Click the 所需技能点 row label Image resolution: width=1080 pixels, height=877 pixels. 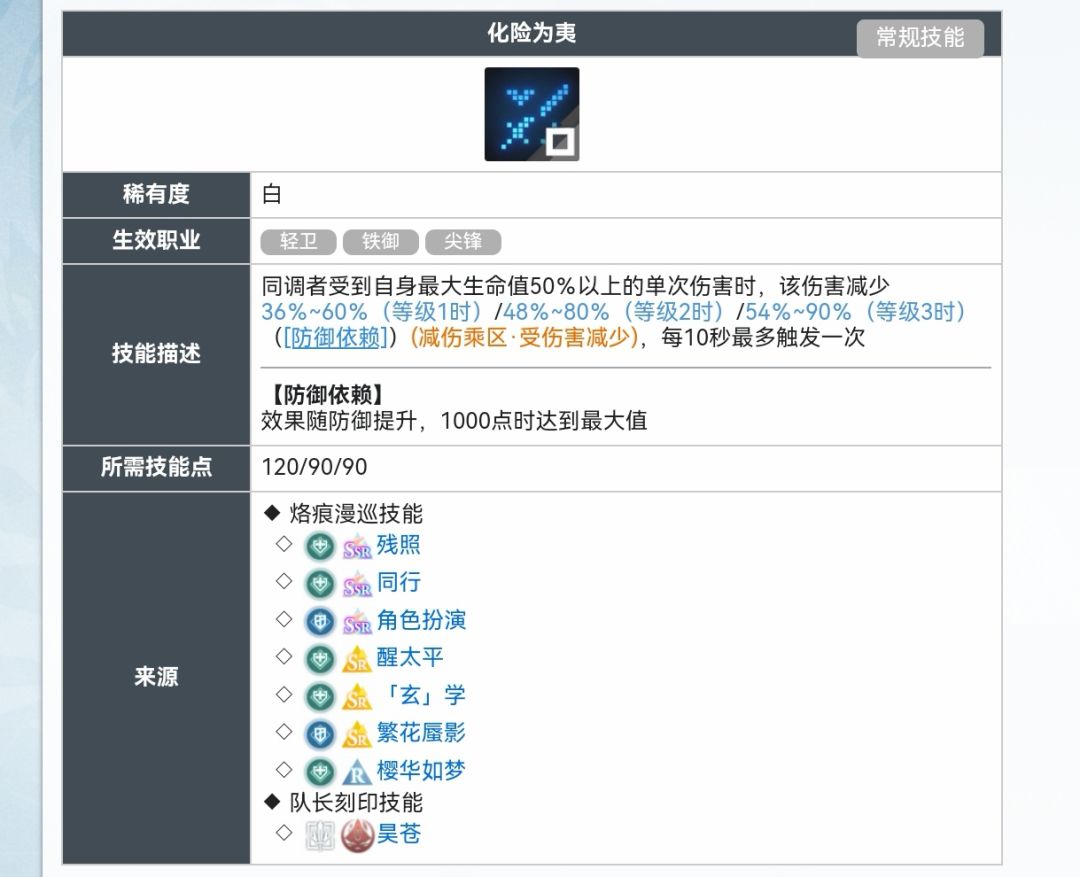156,467
